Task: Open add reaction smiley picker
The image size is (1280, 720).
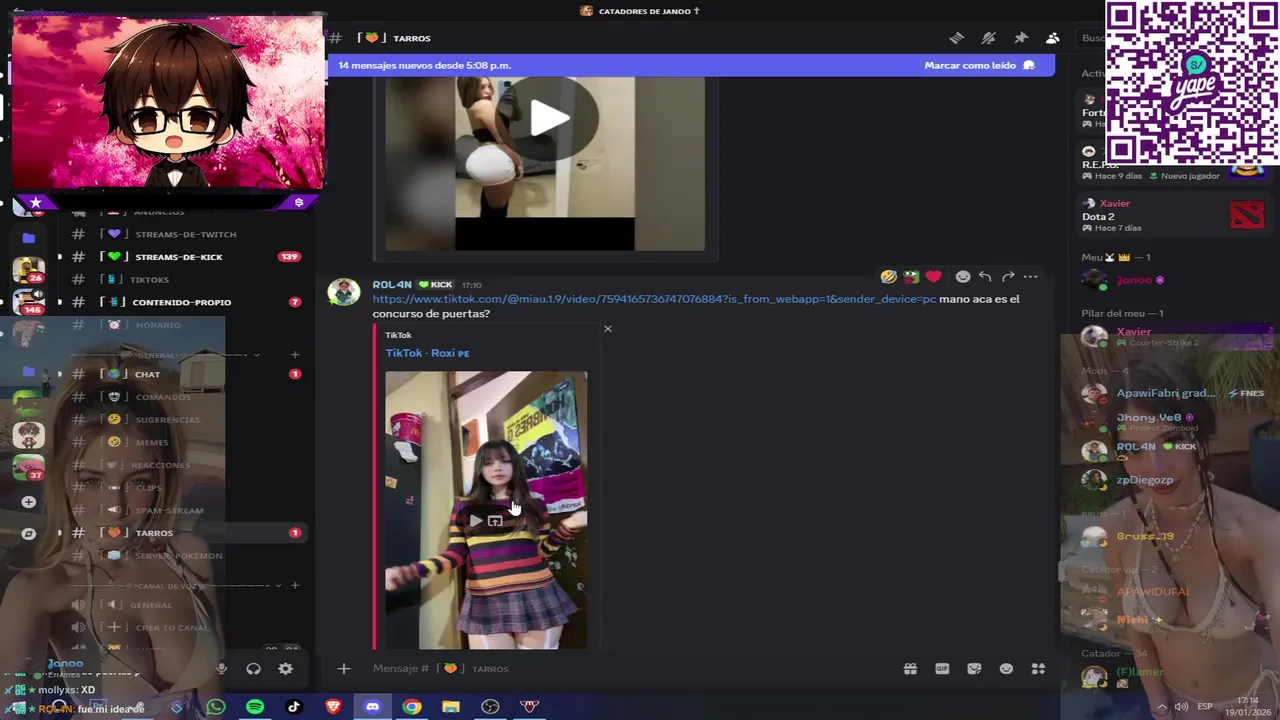Action: (x=962, y=277)
